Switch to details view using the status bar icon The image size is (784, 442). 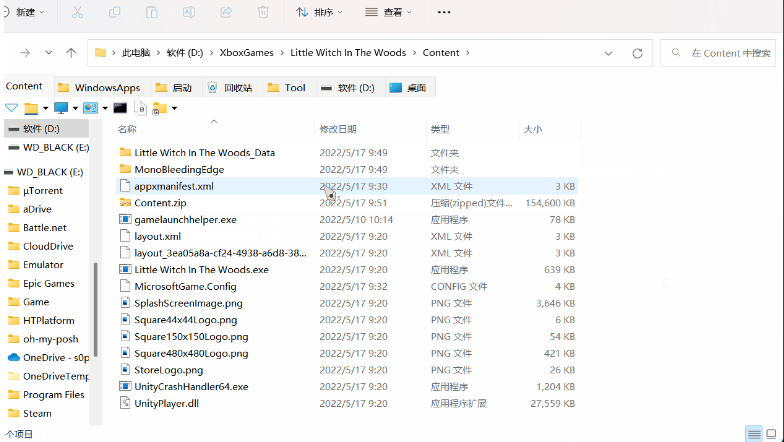[x=754, y=434]
